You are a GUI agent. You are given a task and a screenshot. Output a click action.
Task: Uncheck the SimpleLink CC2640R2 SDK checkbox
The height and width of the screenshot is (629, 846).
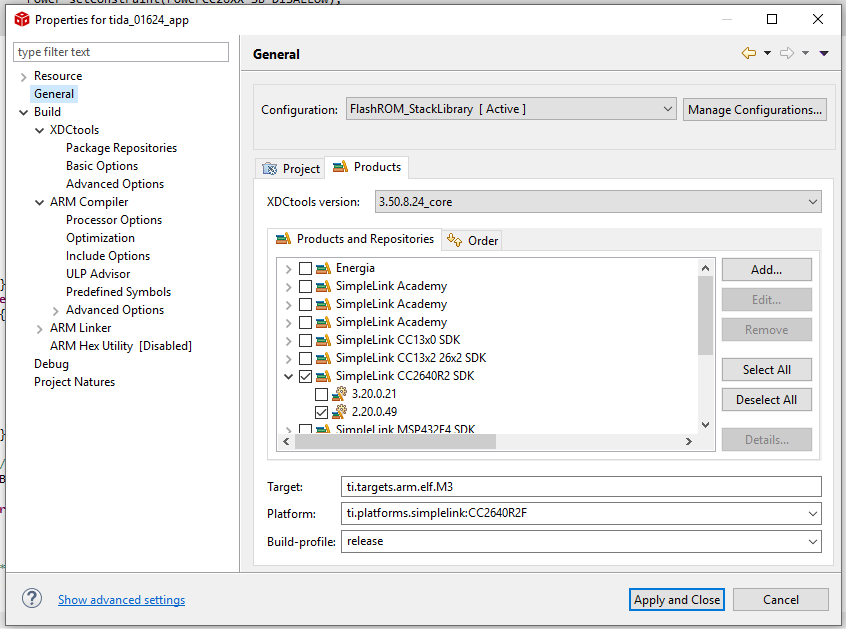point(305,376)
